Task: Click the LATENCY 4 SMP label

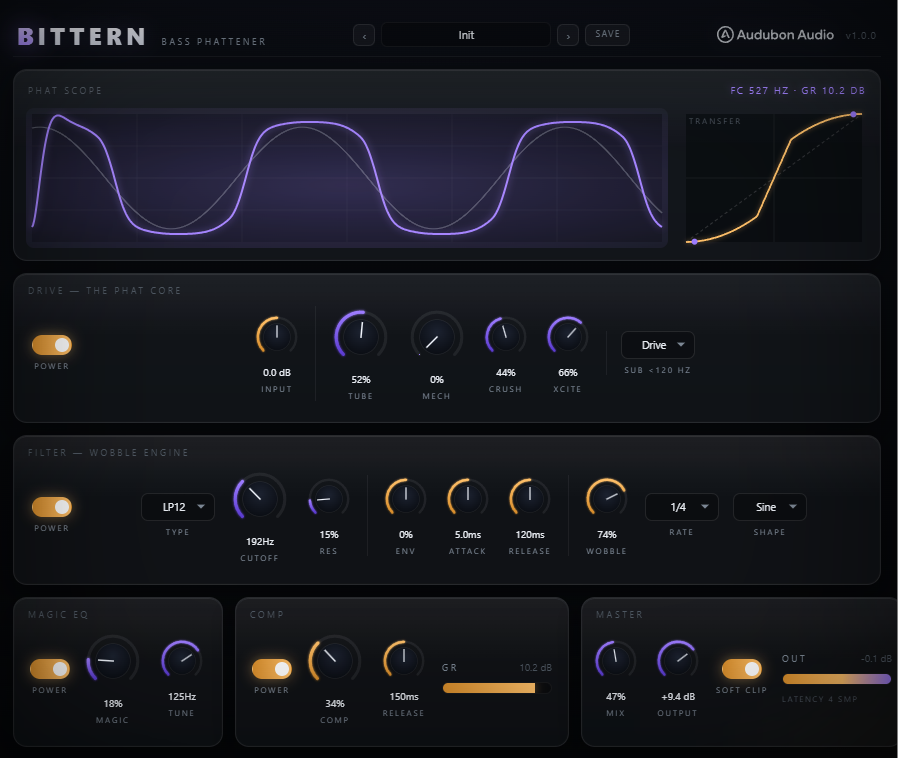Action: pyautogui.click(x=819, y=699)
